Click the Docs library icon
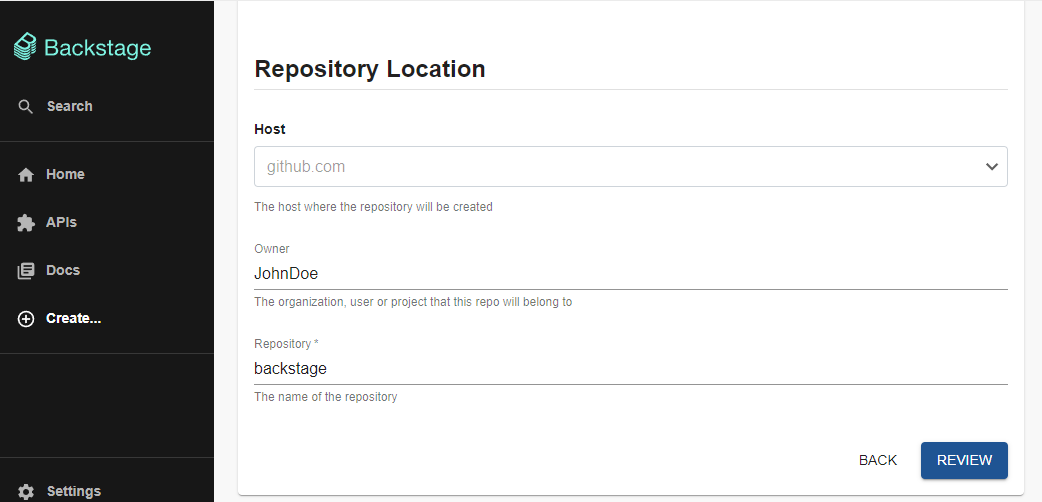The width and height of the screenshot is (1042, 502). click(x=26, y=271)
